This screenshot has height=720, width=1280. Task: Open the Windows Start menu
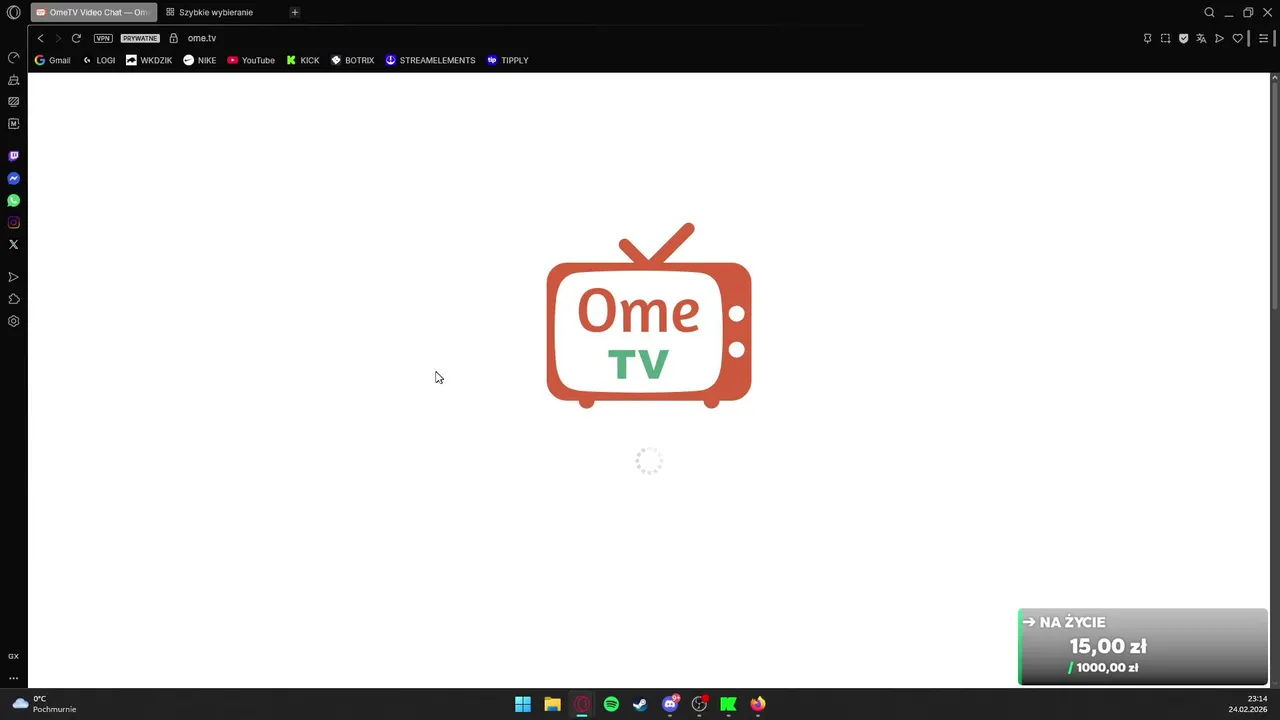(523, 704)
